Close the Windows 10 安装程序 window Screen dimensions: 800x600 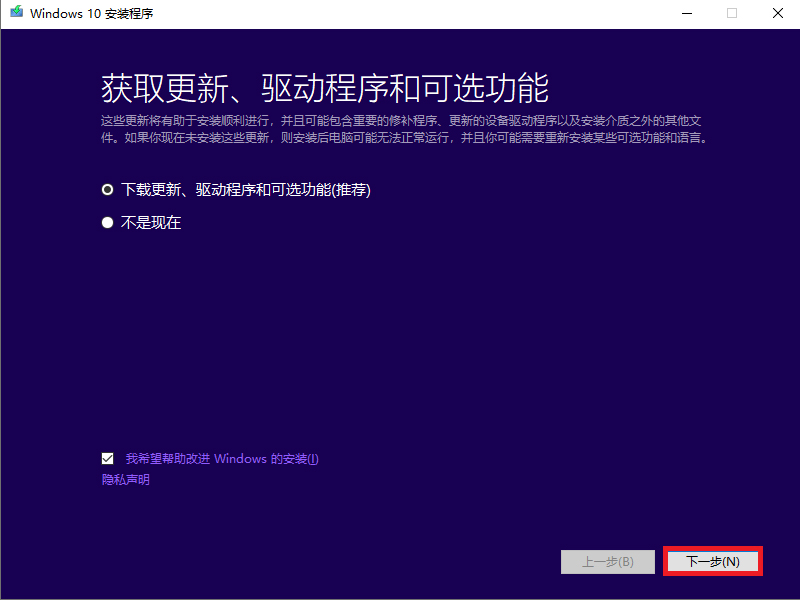[x=777, y=13]
